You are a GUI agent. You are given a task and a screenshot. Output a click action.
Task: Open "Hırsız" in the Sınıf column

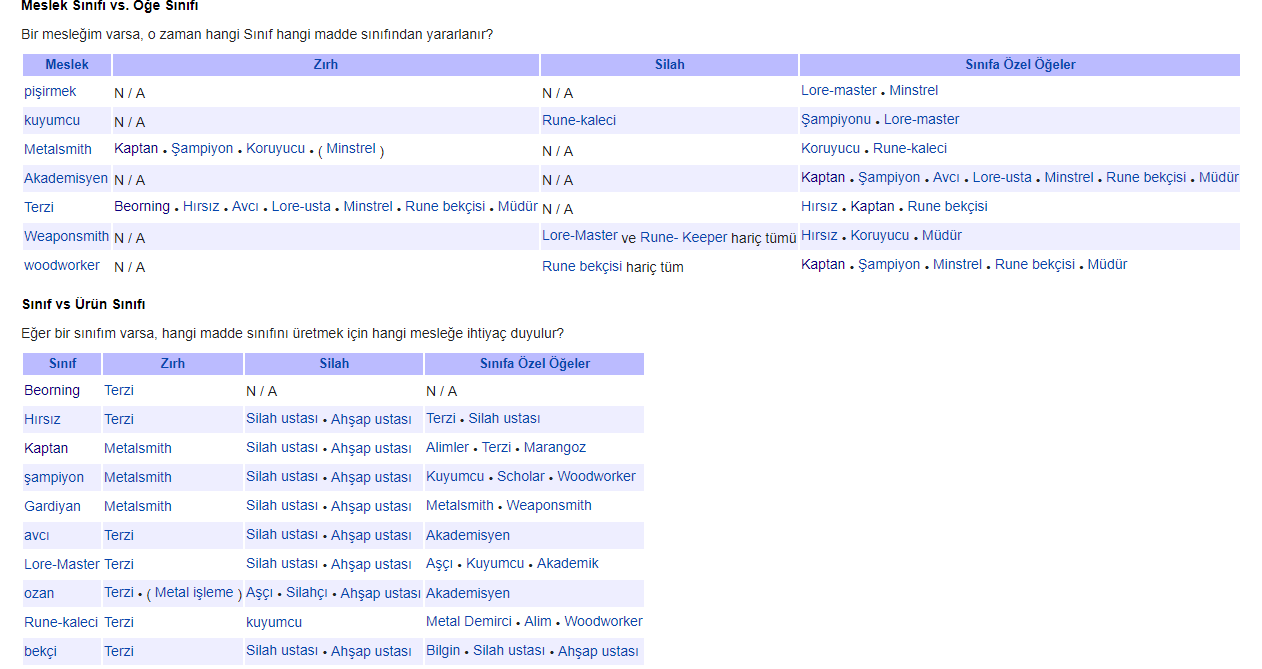click(42, 420)
